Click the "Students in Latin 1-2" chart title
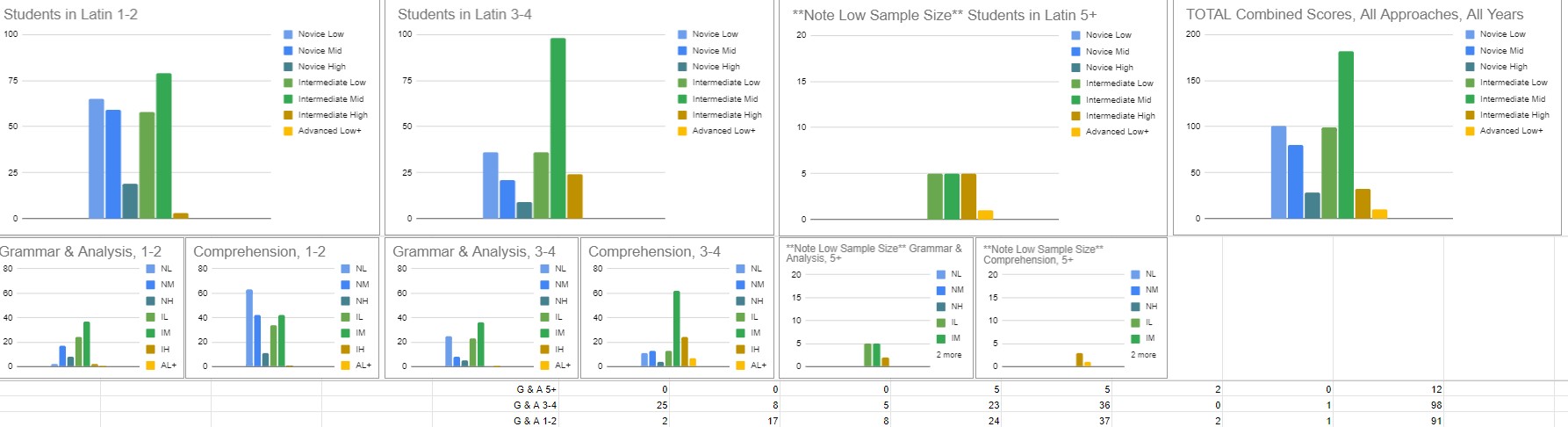The height and width of the screenshot is (427, 1568). (70, 14)
